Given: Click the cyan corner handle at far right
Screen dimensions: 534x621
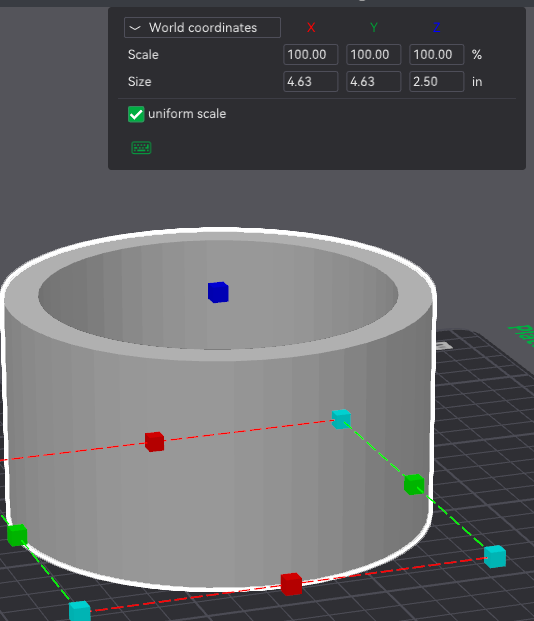Looking at the screenshot, I should click(495, 556).
